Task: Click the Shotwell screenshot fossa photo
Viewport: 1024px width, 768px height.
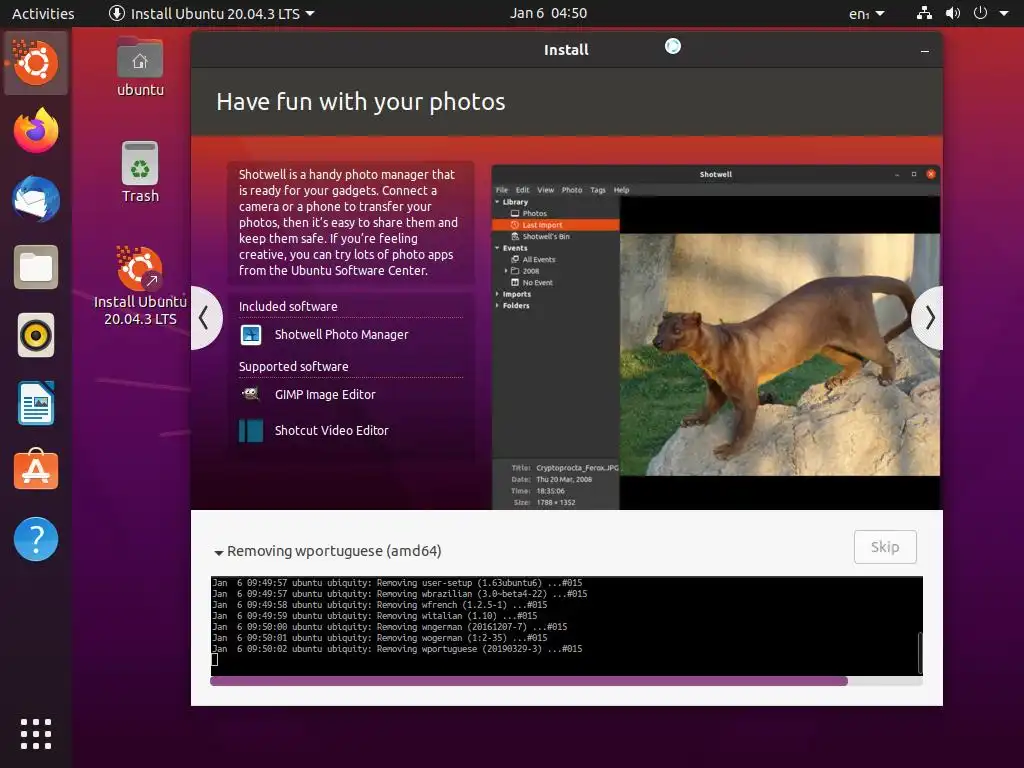Action: pos(780,354)
